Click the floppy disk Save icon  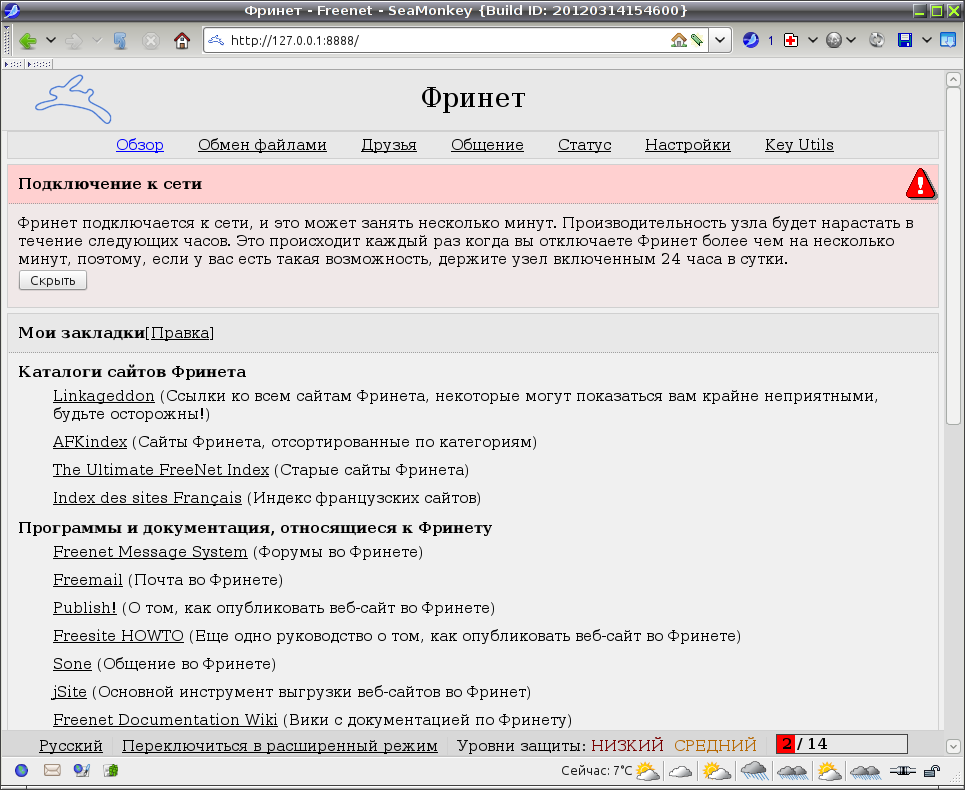(x=905, y=41)
